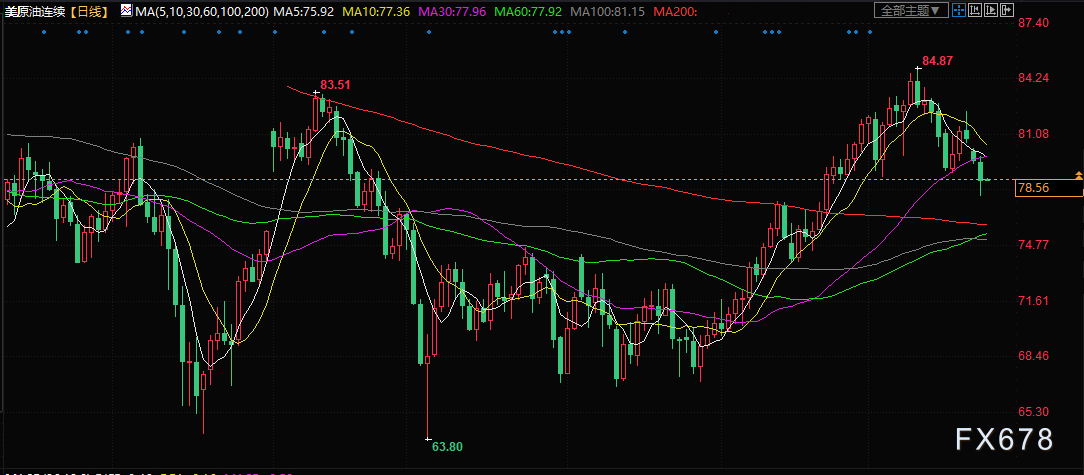Image resolution: width=1084 pixels, height=475 pixels.
Task: Click the MA indicator chart icon
Action: pyautogui.click(x=126, y=10)
